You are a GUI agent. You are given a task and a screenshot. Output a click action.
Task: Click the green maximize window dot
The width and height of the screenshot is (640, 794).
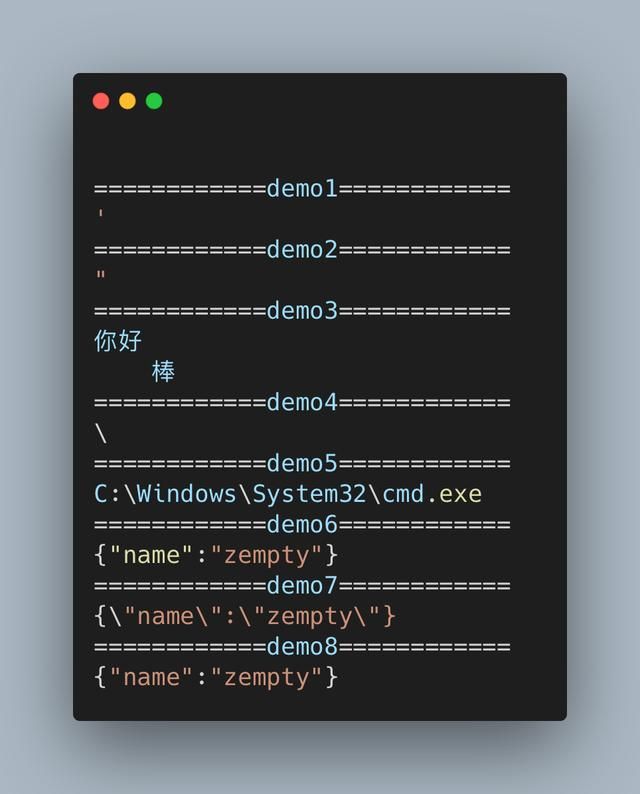pos(154,101)
